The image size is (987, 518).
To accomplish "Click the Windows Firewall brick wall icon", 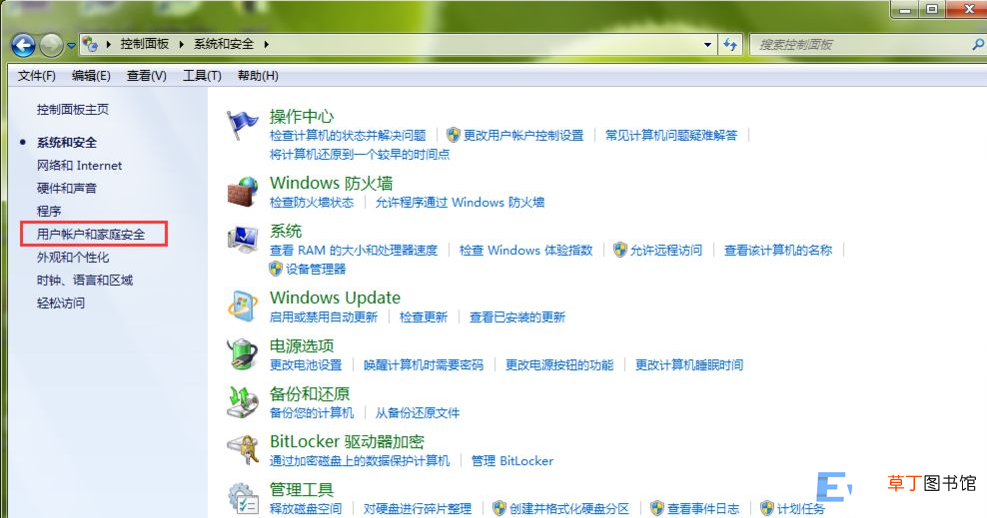I will tap(242, 192).
